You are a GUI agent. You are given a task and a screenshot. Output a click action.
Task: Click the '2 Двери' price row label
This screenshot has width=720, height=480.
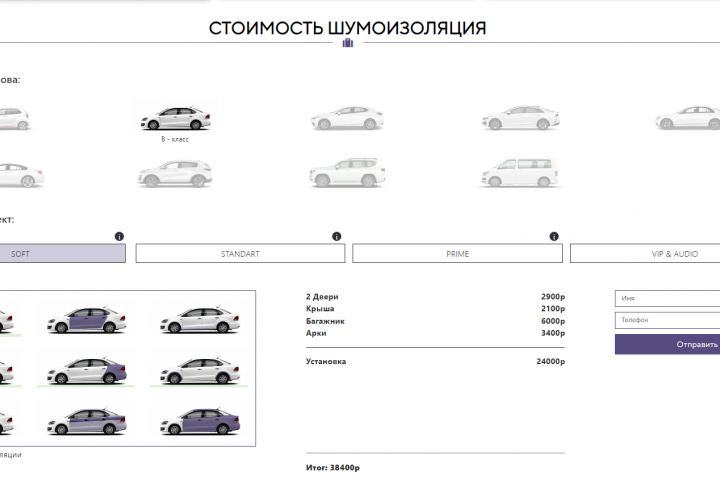coord(322,297)
